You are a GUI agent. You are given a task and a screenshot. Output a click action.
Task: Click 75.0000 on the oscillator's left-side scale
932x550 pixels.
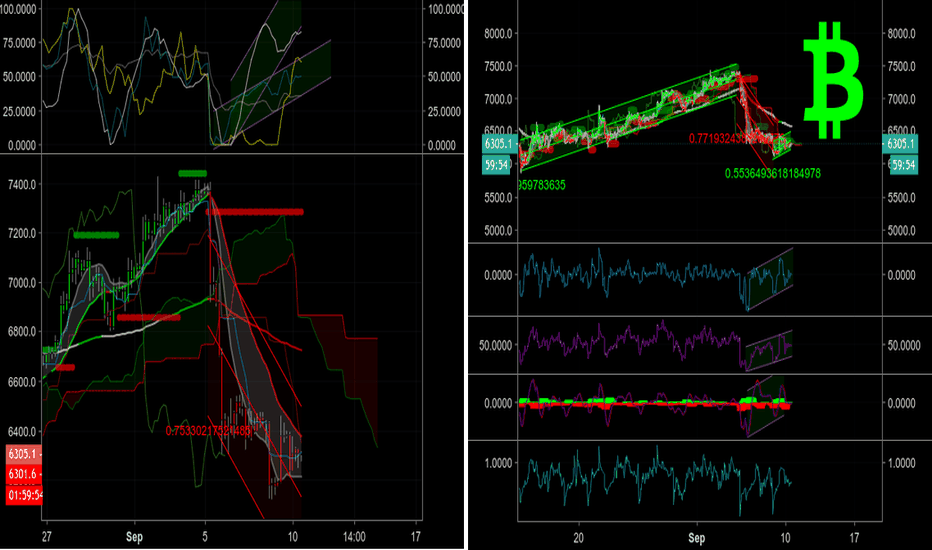click(19, 43)
